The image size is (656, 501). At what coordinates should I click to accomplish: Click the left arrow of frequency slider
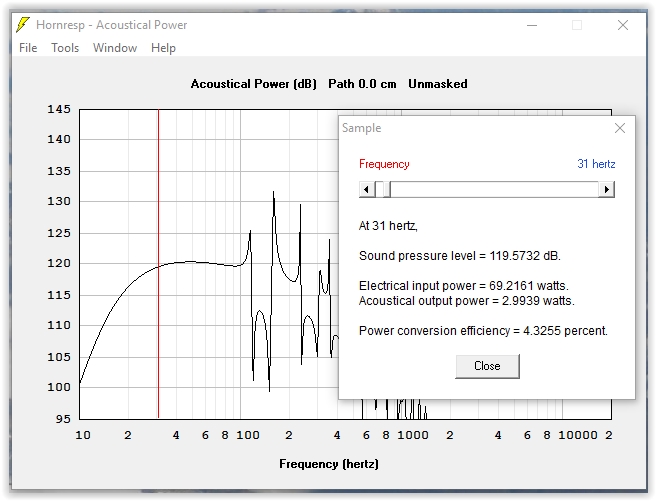click(366, 189)
